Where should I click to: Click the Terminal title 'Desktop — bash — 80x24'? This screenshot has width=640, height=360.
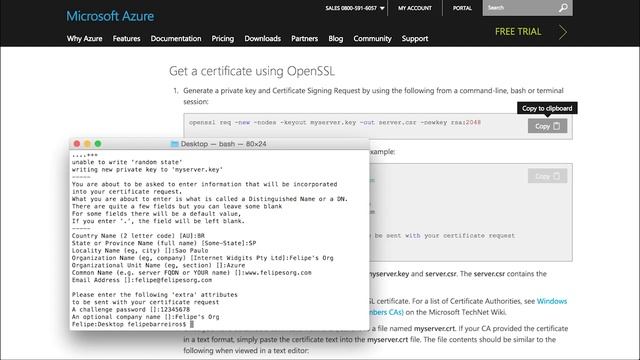pyautogui.click(x=223, y=144)
